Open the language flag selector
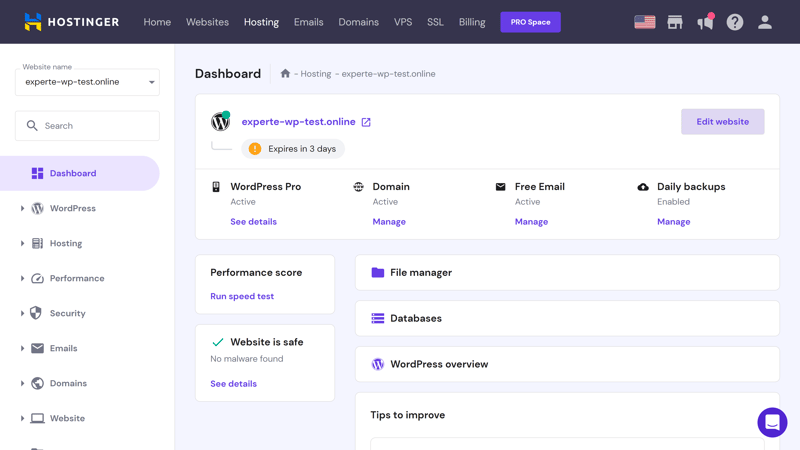Viewport: 800px width, 450px height. pyautogui.click(x=644, y=22)
